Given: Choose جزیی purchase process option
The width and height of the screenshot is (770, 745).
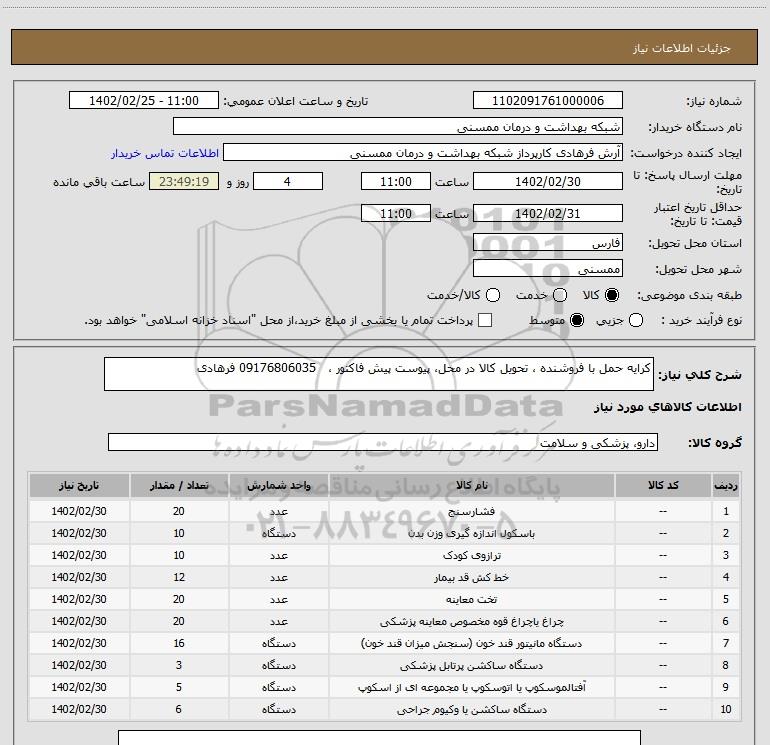Looking at the screenshot, I should click(636, 320).
